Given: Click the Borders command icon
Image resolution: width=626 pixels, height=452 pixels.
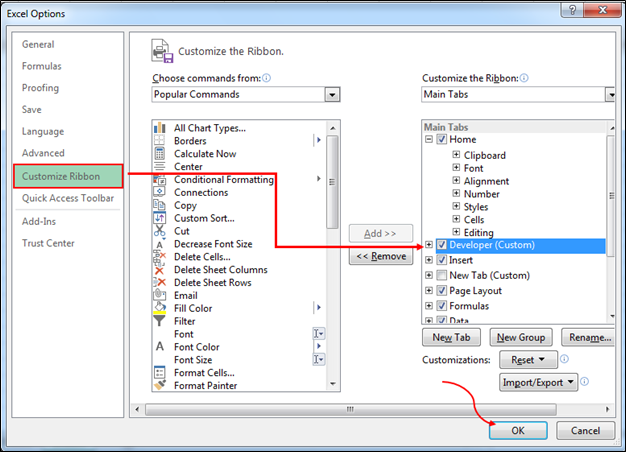Looking at the screenshot, I should [159, 140].
